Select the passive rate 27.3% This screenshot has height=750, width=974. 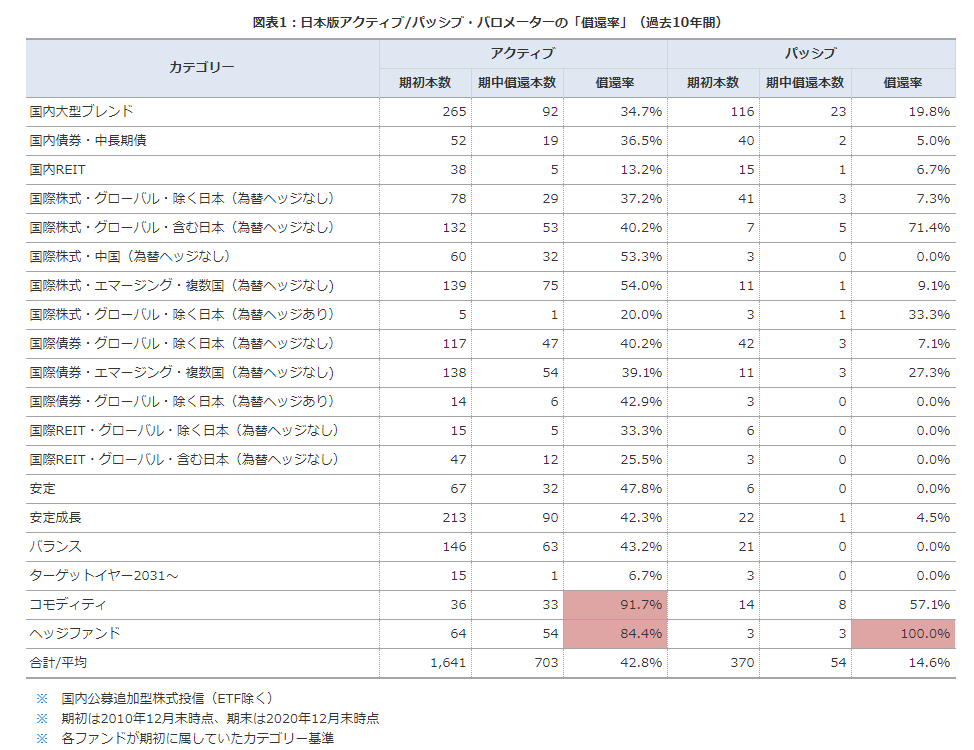(x=929, y=373)
